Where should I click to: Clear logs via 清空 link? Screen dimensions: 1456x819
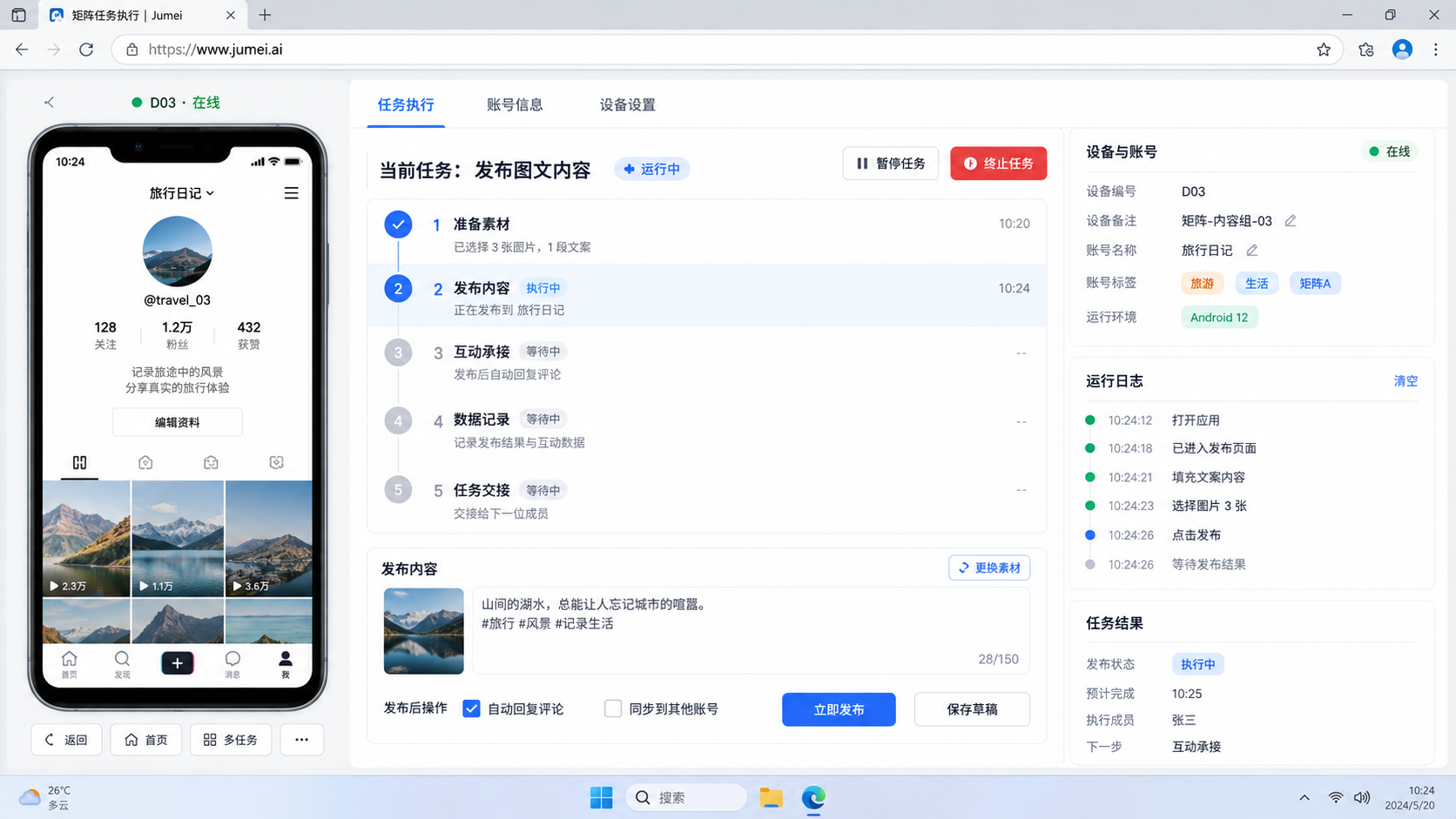coord(1405,381)
